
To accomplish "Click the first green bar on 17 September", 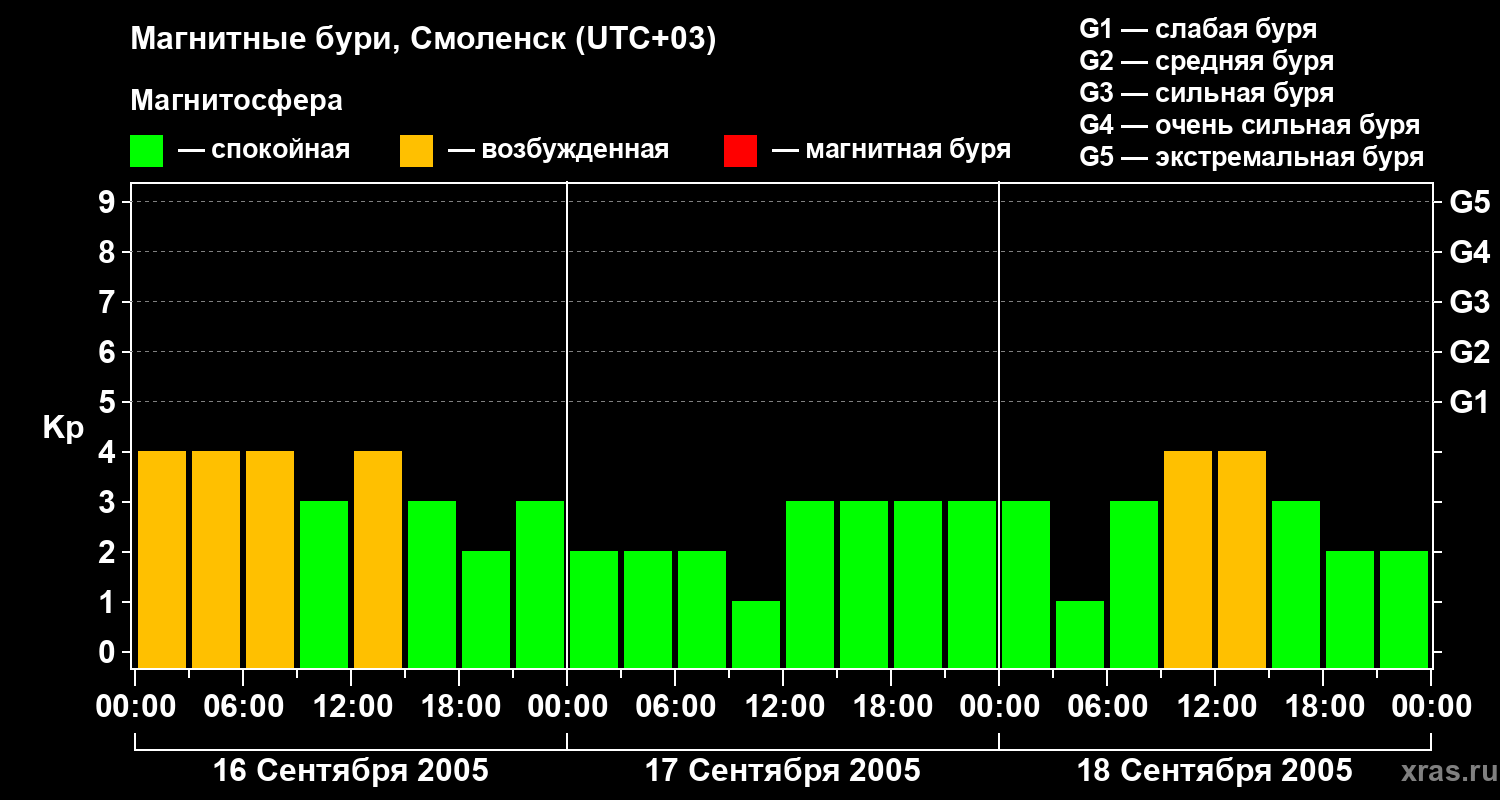I will pos(594,609).
